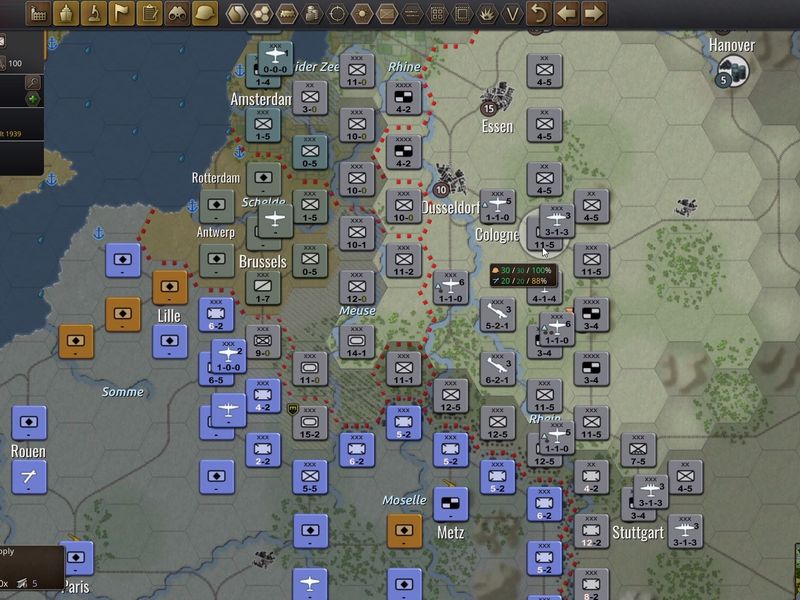The width and height of the screenshot is (800, 600).
Task: Select the 15-2 mechanized corps
Action: coord(310,423)
